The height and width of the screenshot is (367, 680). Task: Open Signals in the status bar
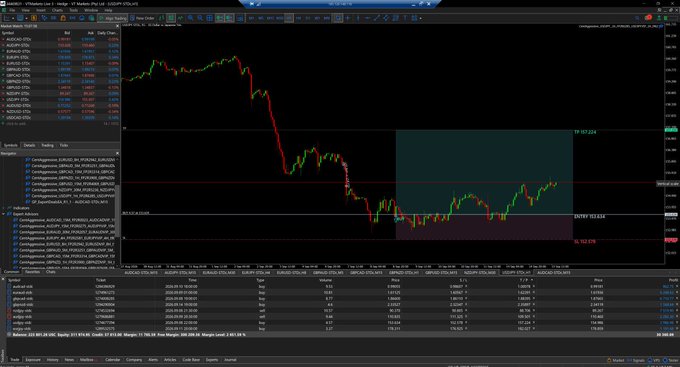[636, 360]
